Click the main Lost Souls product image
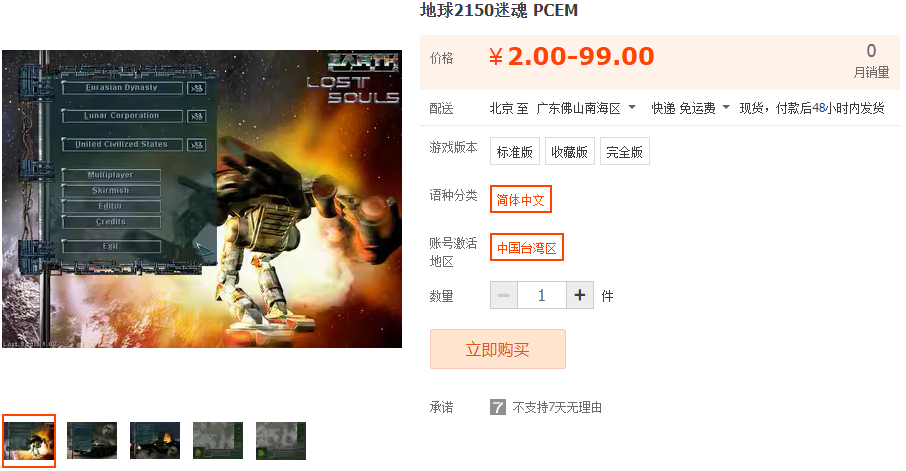 coord(202,199)
